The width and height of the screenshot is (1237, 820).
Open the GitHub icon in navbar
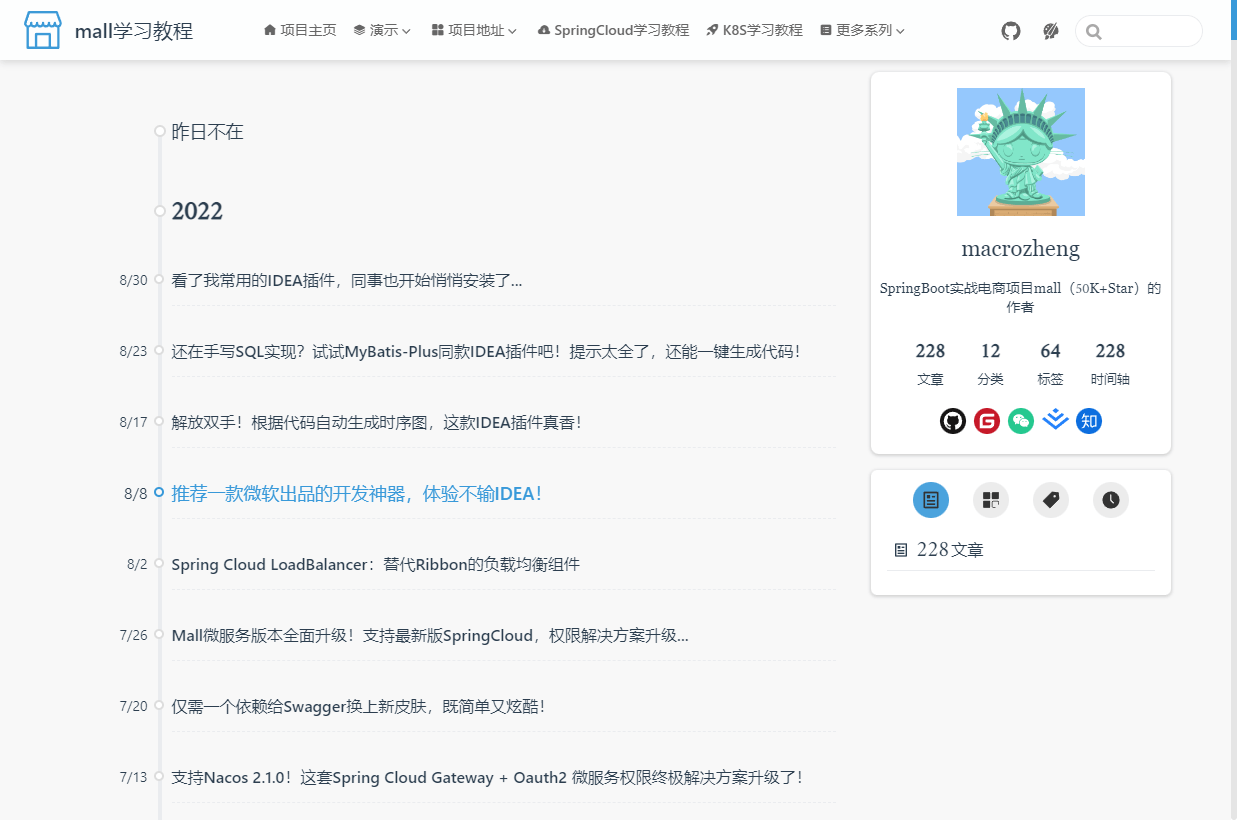pyautogui.click(x=1011, y=31)
